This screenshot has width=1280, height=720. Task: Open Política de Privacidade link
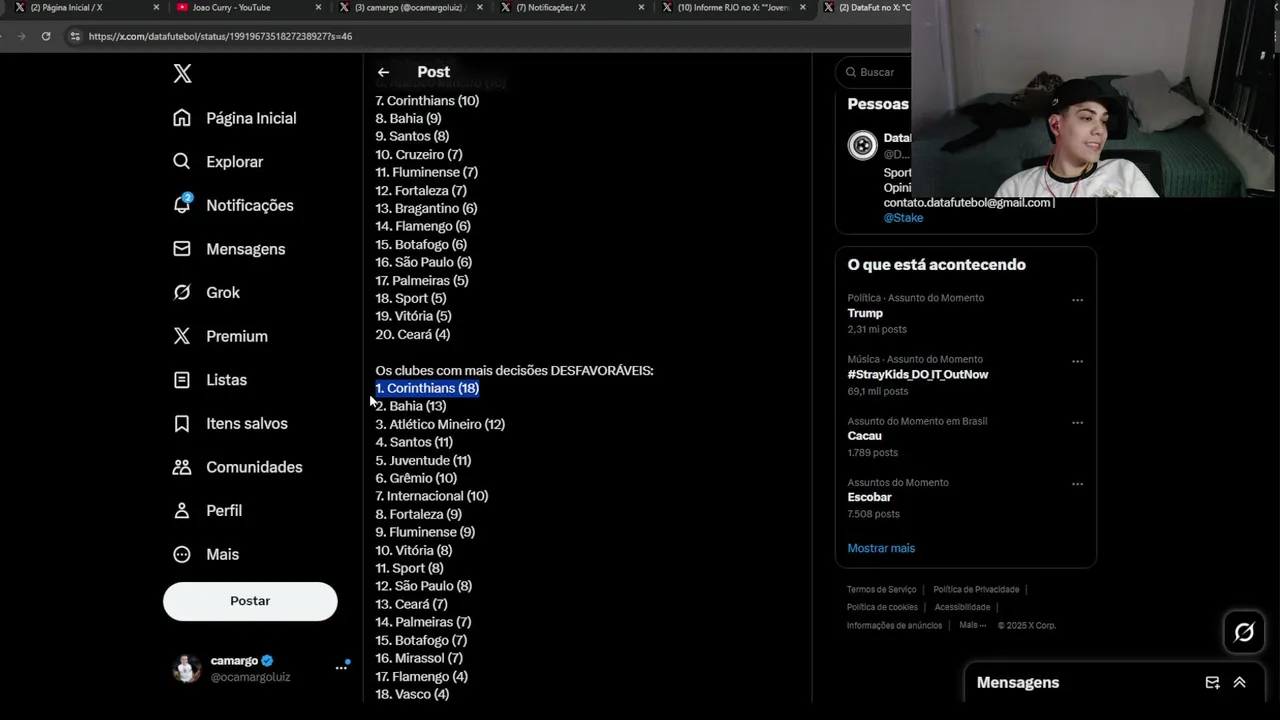976,590
